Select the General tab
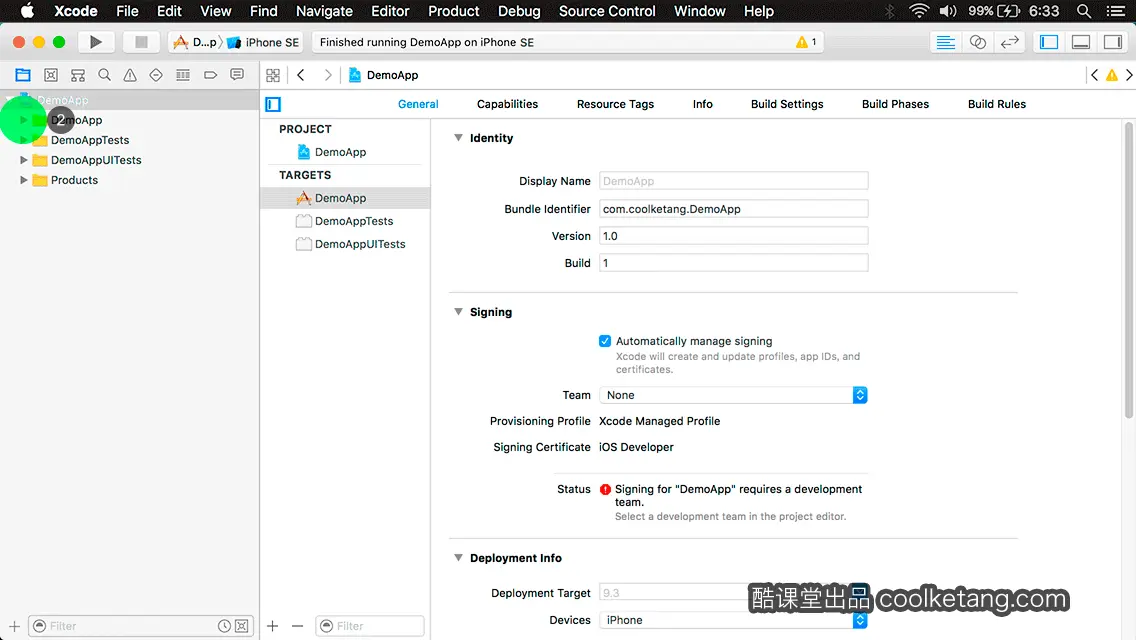1136x640 pixels. tap(418, 104)
